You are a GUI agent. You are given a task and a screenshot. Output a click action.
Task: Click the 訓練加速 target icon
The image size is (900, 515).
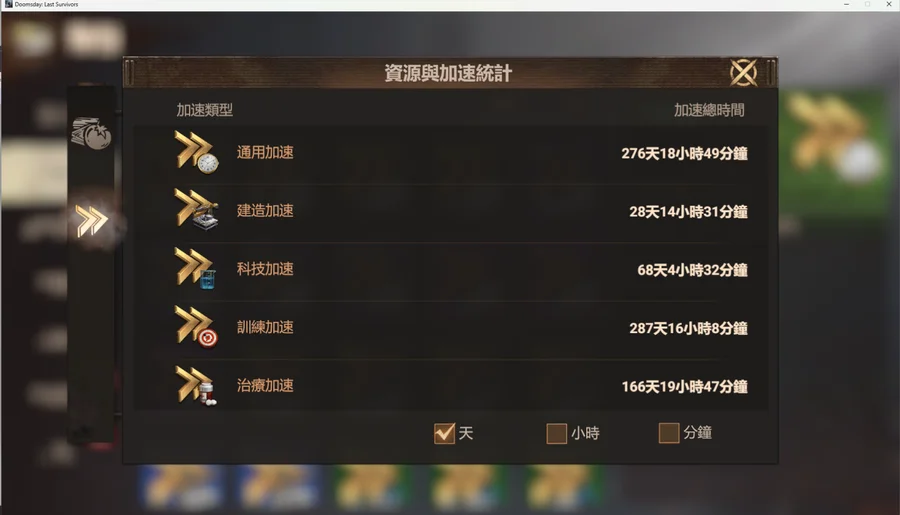196,327
